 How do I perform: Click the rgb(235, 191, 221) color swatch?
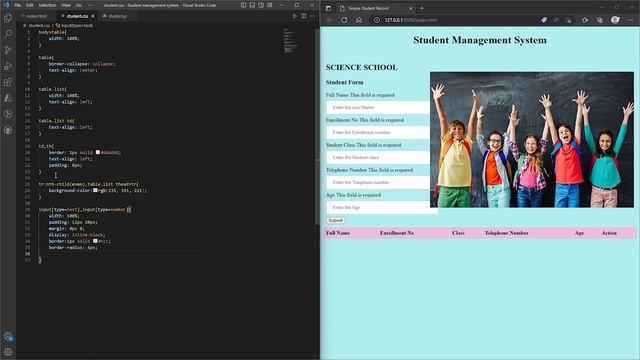pyautogui.click(x=95, y=190)
